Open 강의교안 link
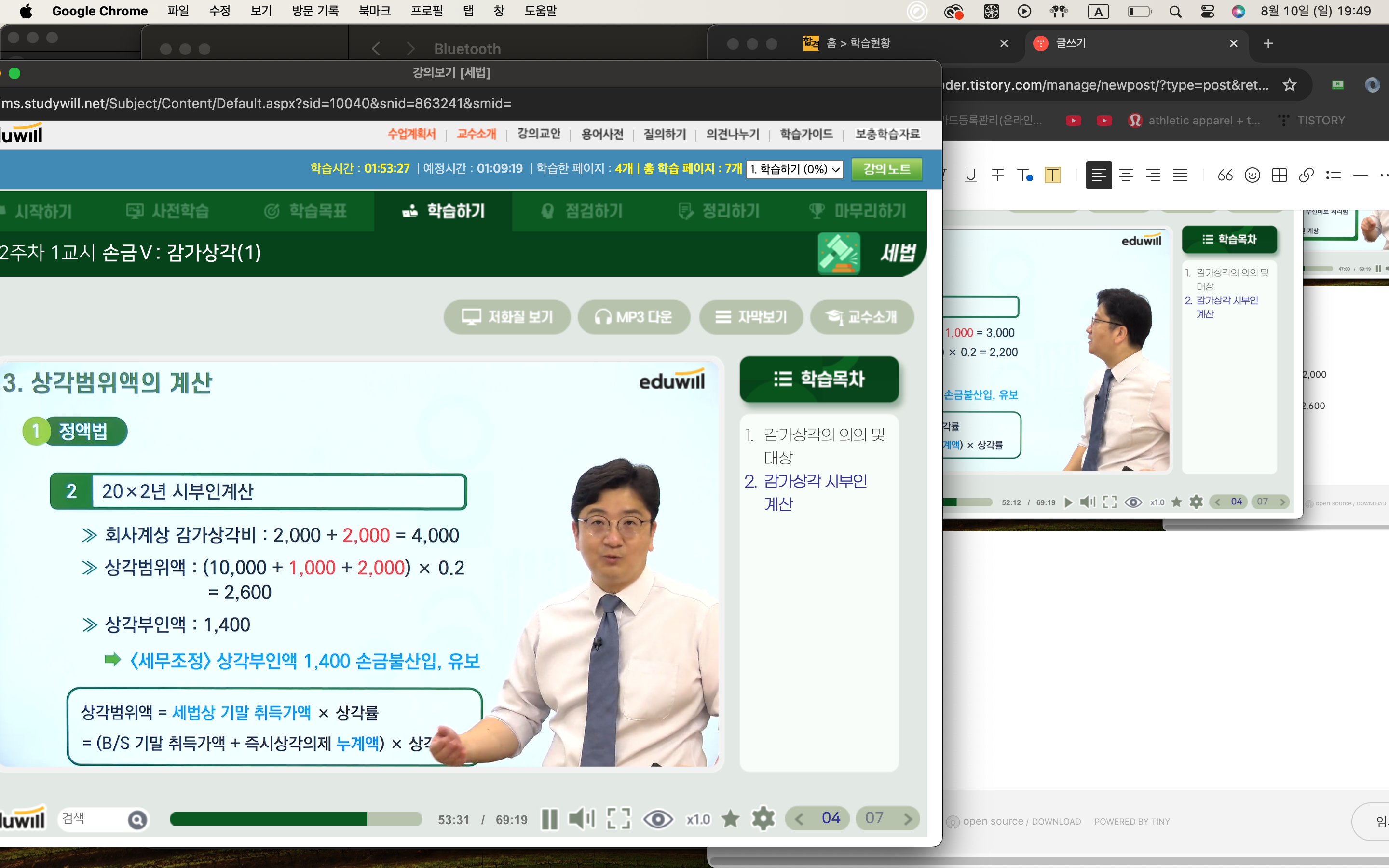Viewport: 1389px width, 868px height. 539,134
